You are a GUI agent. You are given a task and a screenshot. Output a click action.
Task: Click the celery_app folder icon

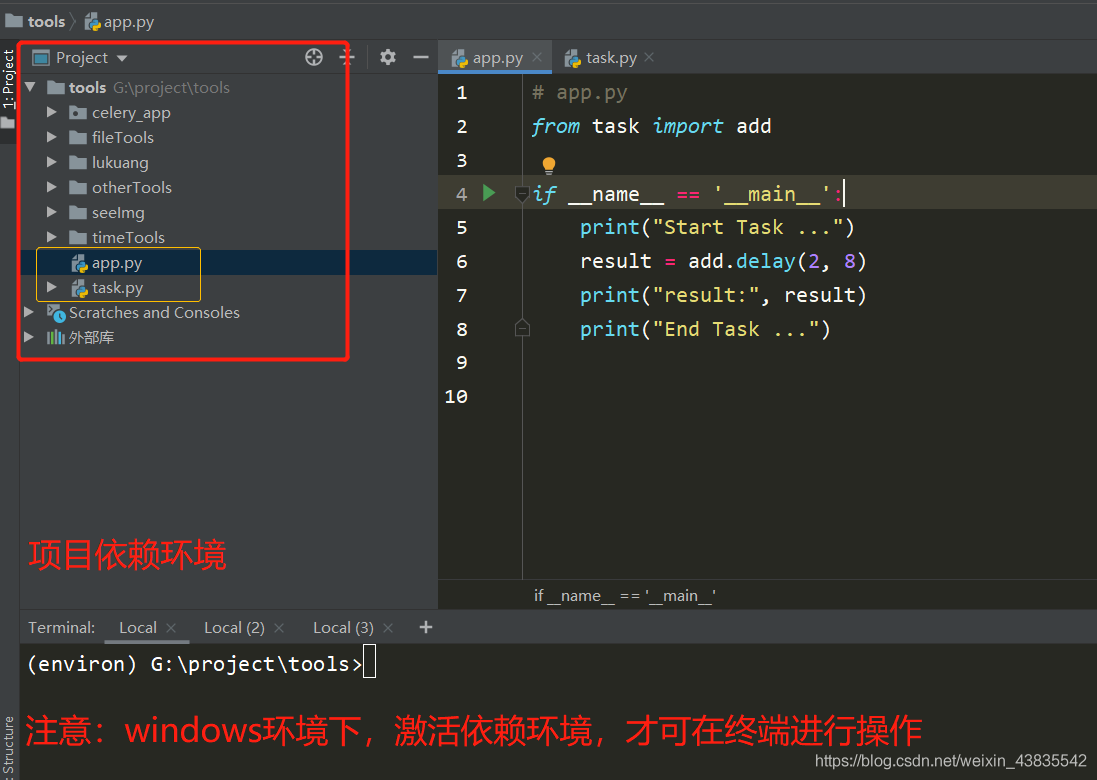[78, 113]
